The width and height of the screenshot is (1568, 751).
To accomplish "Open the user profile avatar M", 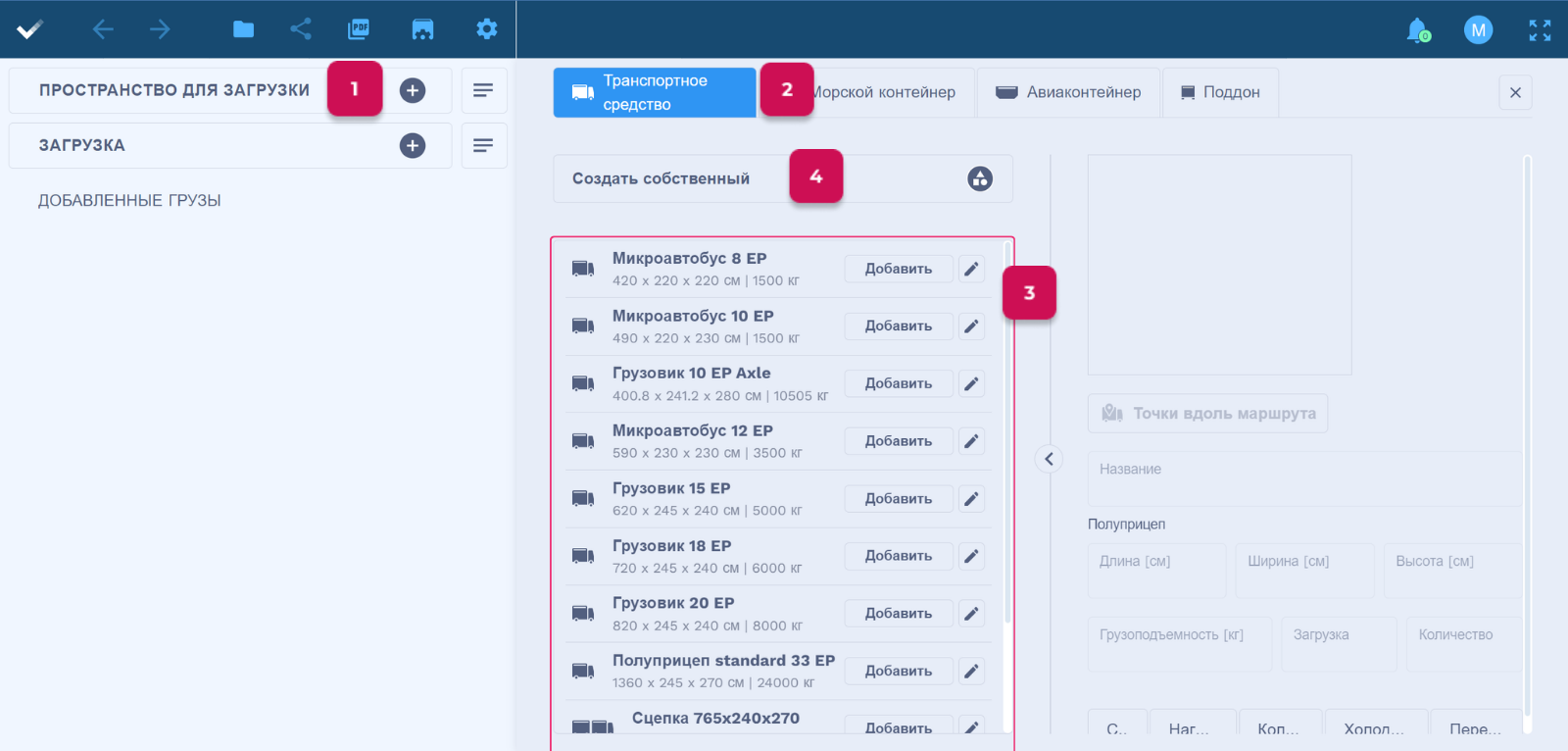I will click(1478, 30).
